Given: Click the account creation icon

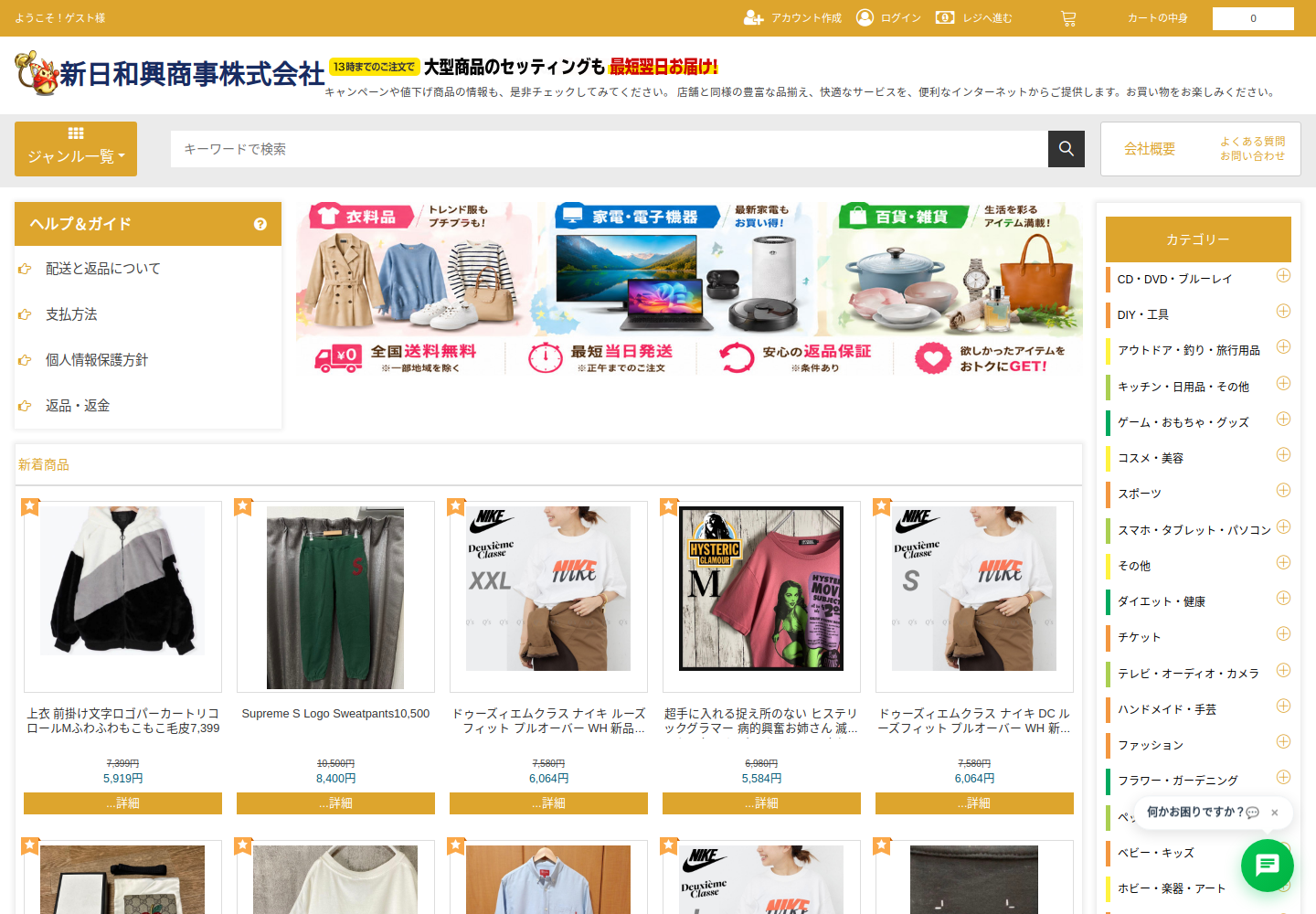Looking at the screenshot, I should [x=753, y=17].
